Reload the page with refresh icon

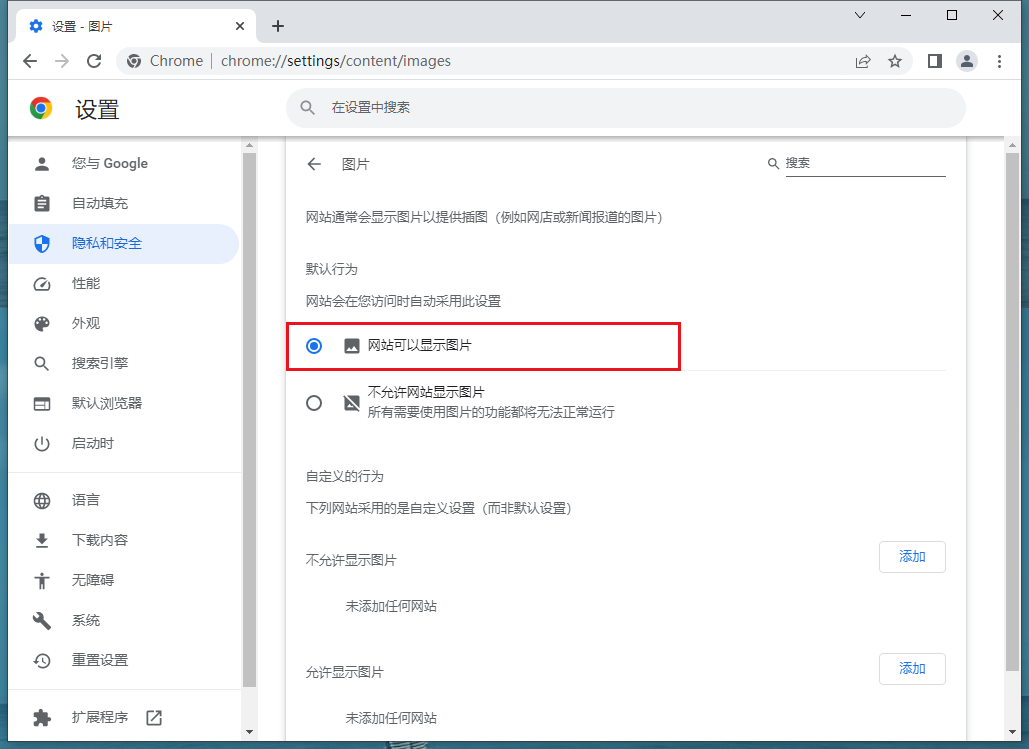94,61
